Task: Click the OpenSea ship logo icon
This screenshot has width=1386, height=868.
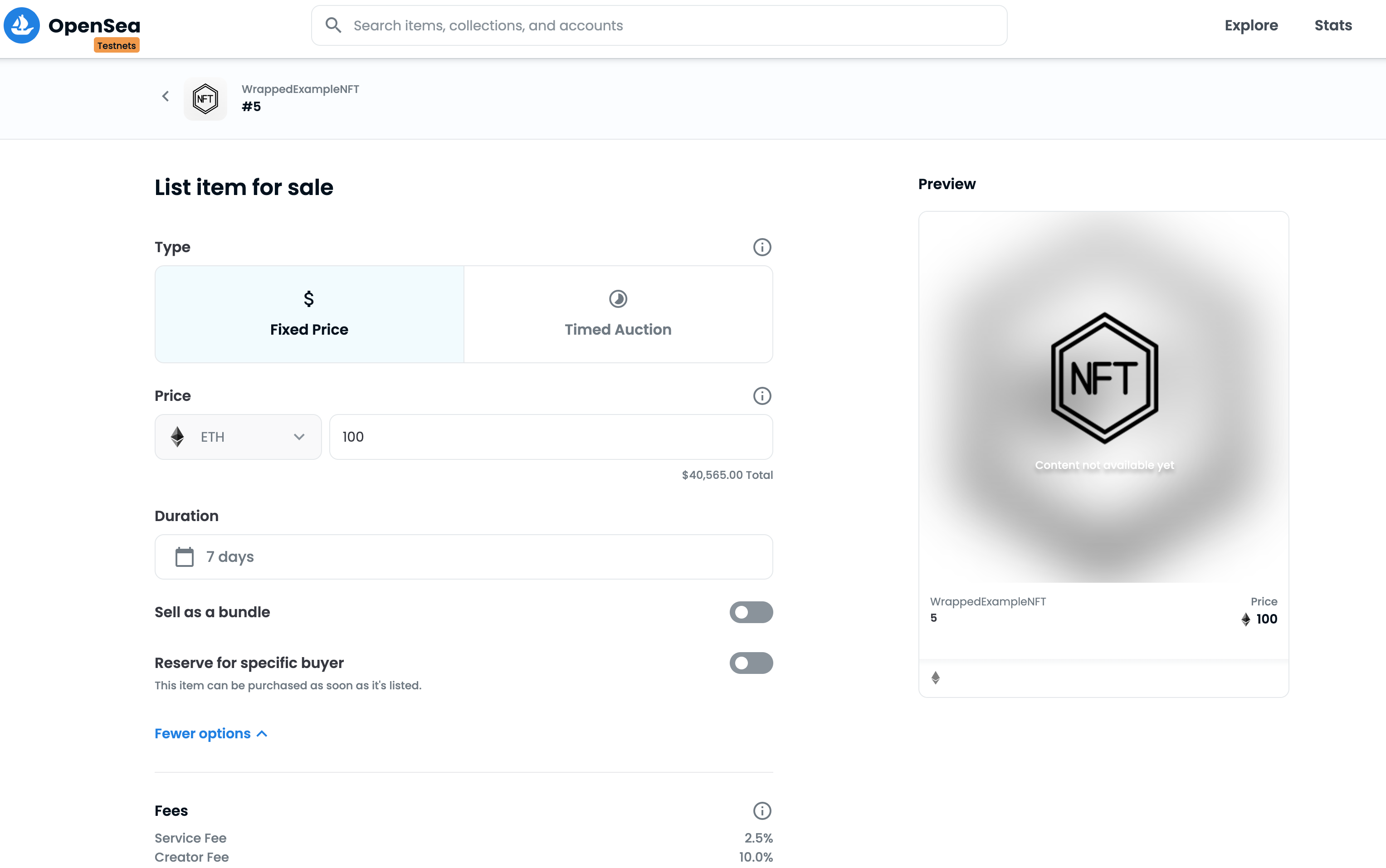Action: coord(22,25)
